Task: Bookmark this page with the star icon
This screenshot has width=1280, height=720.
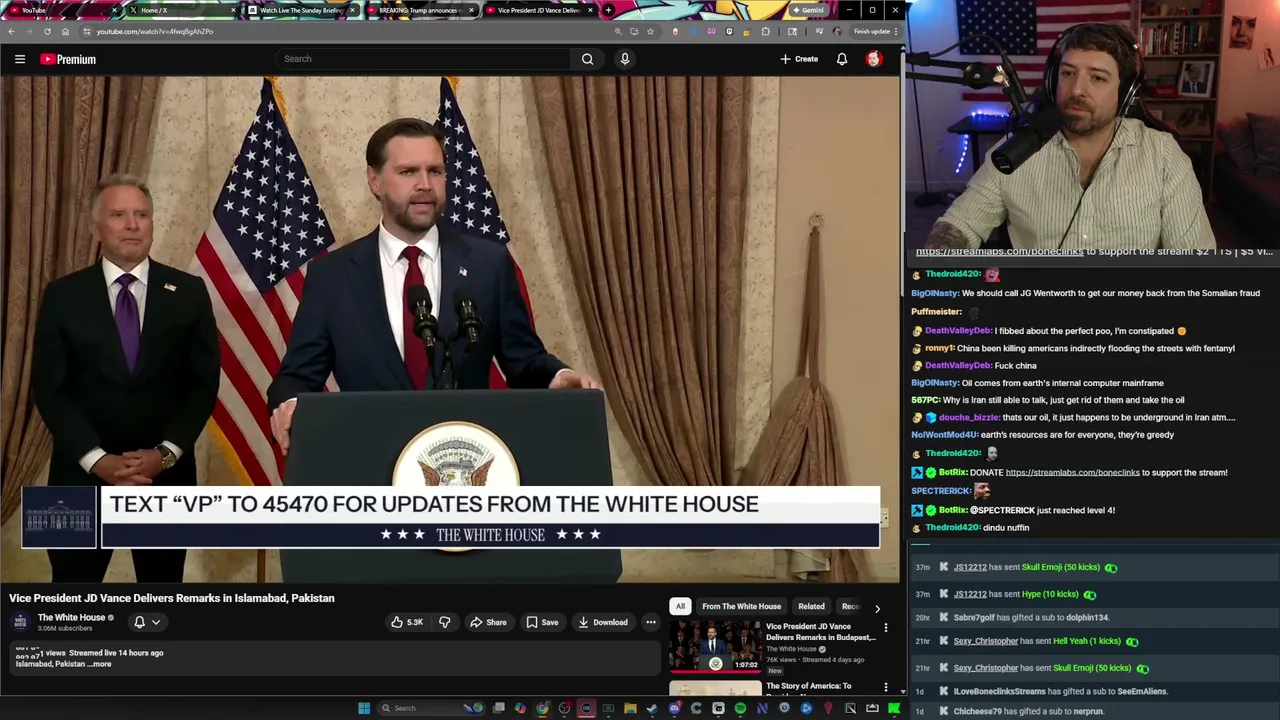Action: (651, 31)
